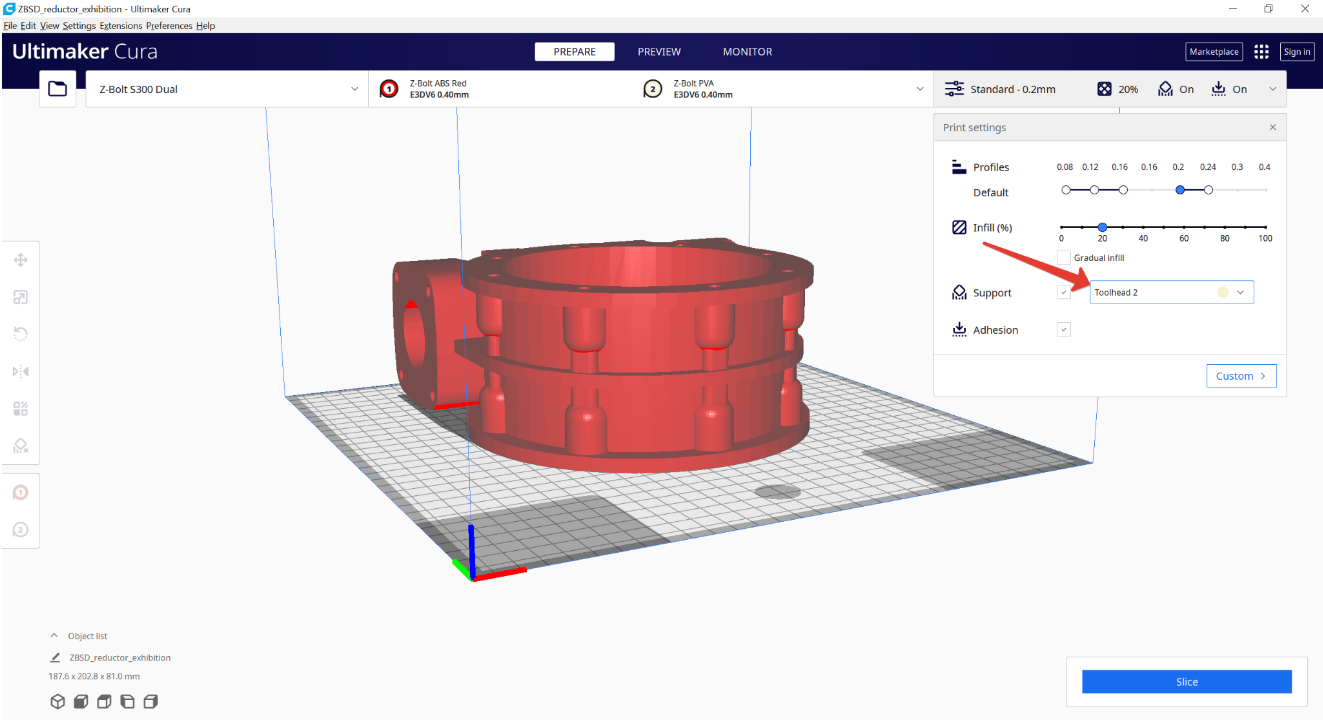Open a file with the folder icon
The height and width of the screenshot is (720, 1323).
58,89
